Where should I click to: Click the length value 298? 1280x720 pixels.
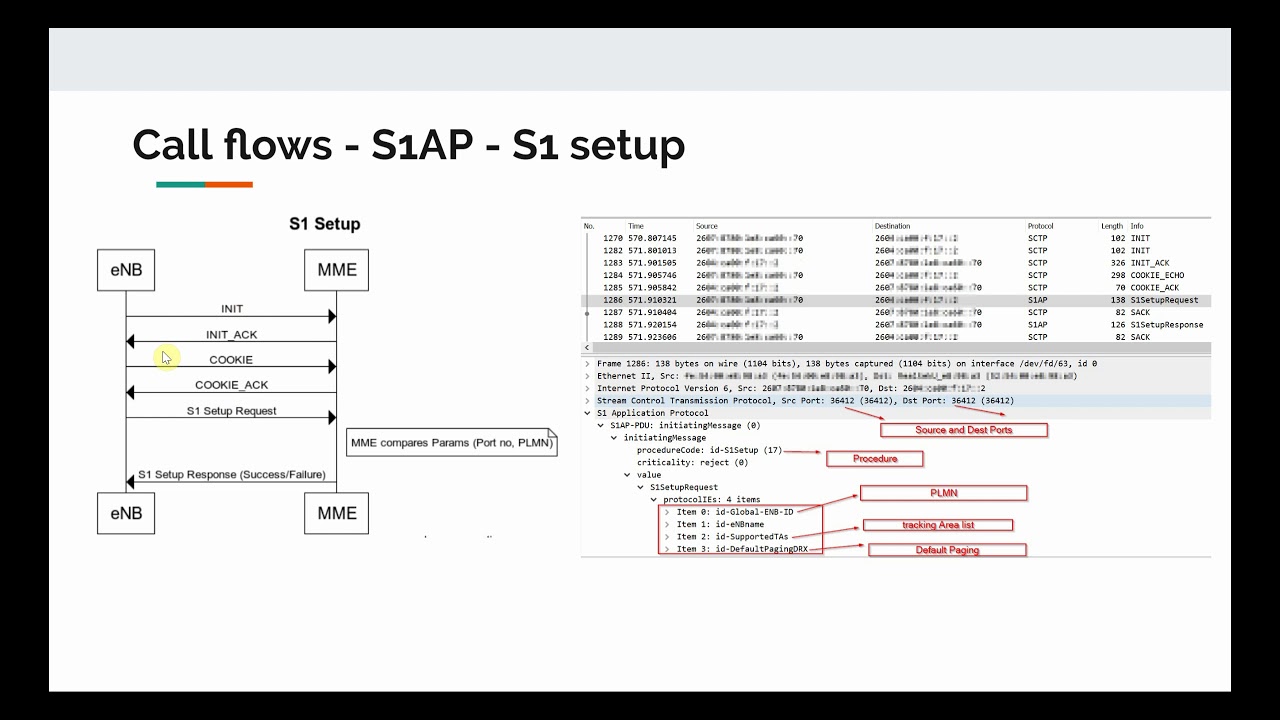click(x=1118, y=275)
